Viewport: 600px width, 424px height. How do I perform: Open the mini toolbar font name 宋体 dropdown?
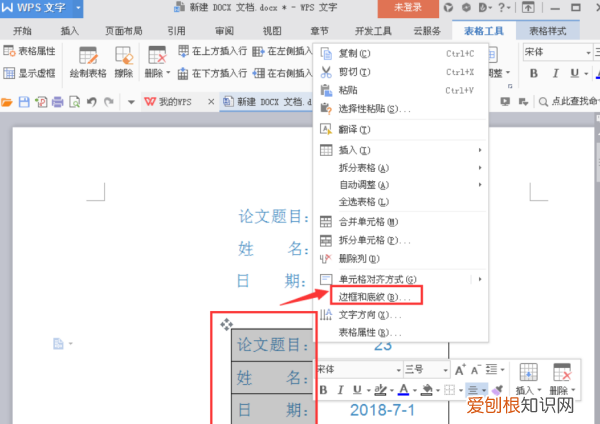tap(398, 370)
